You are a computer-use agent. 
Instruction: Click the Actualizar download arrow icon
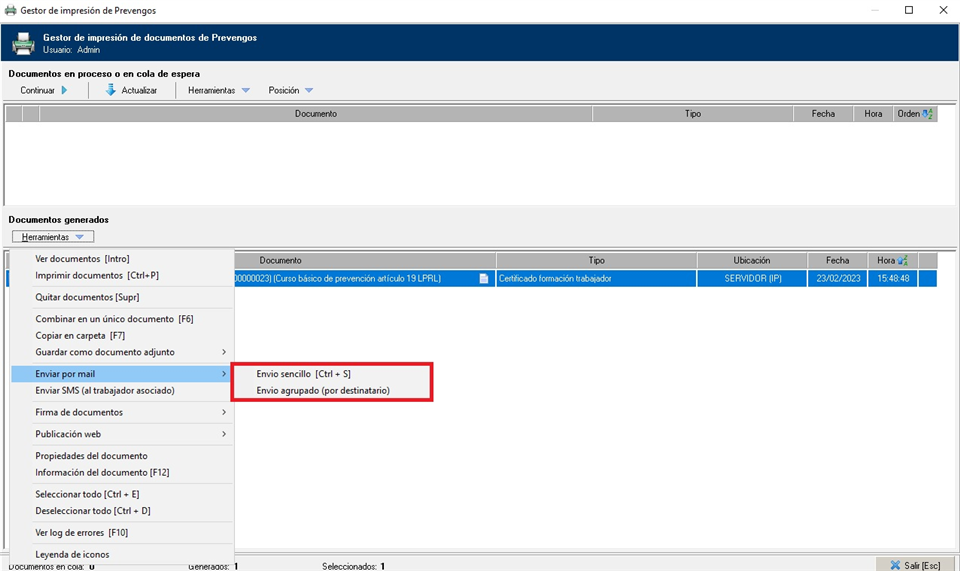111,90
